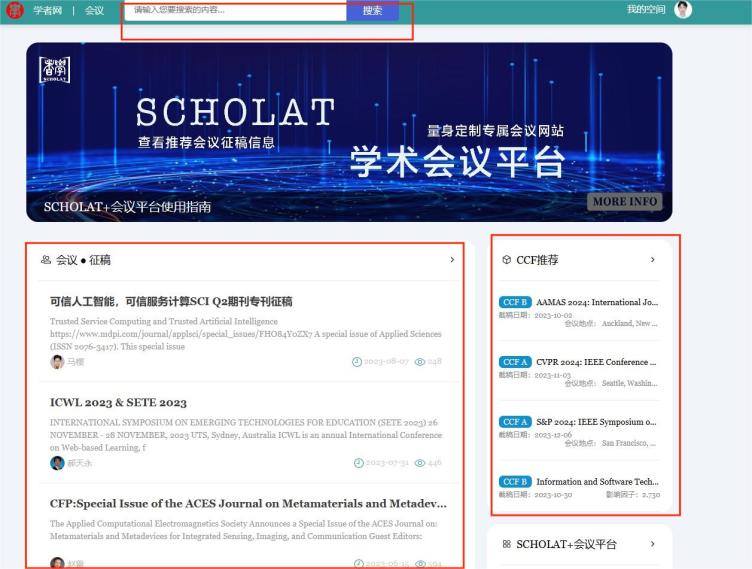
Task: Click the clock icon beside 2023-08-07
Action: (357, 362)
